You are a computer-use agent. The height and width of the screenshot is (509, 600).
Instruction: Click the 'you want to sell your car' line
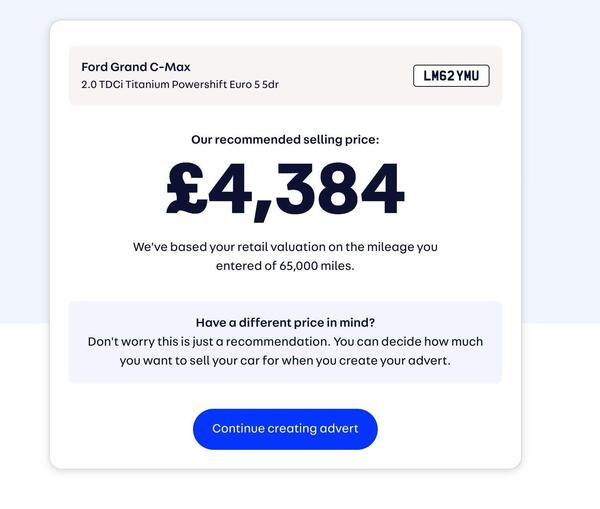pos(285,361)
